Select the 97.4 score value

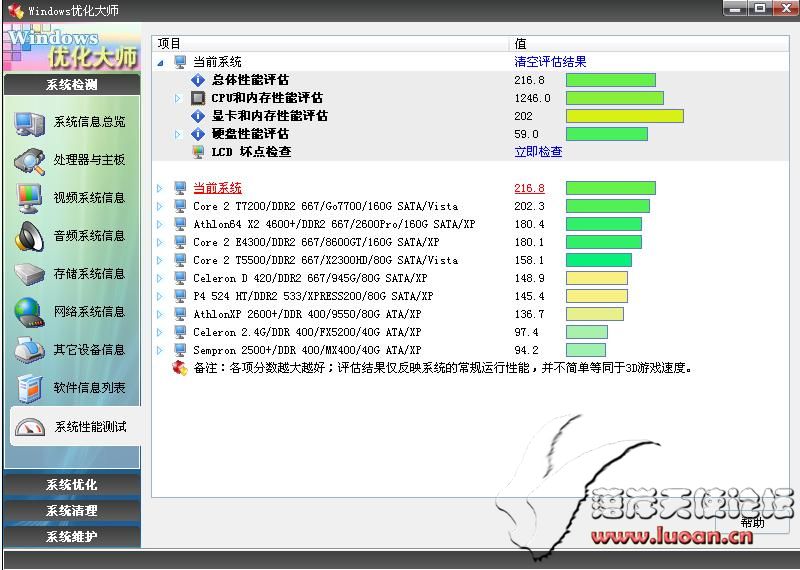pyautogui.click(x=526, y=332)
